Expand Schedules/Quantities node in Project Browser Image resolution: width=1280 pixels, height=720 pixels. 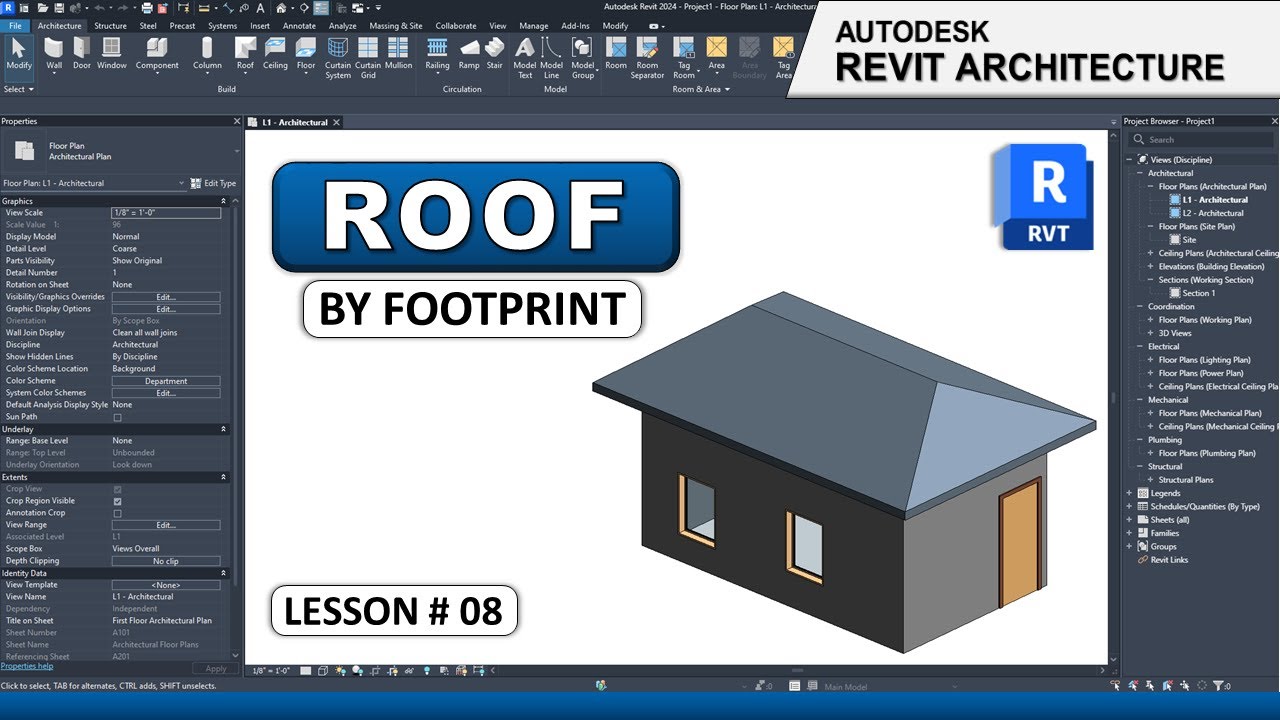point(1130,506)
